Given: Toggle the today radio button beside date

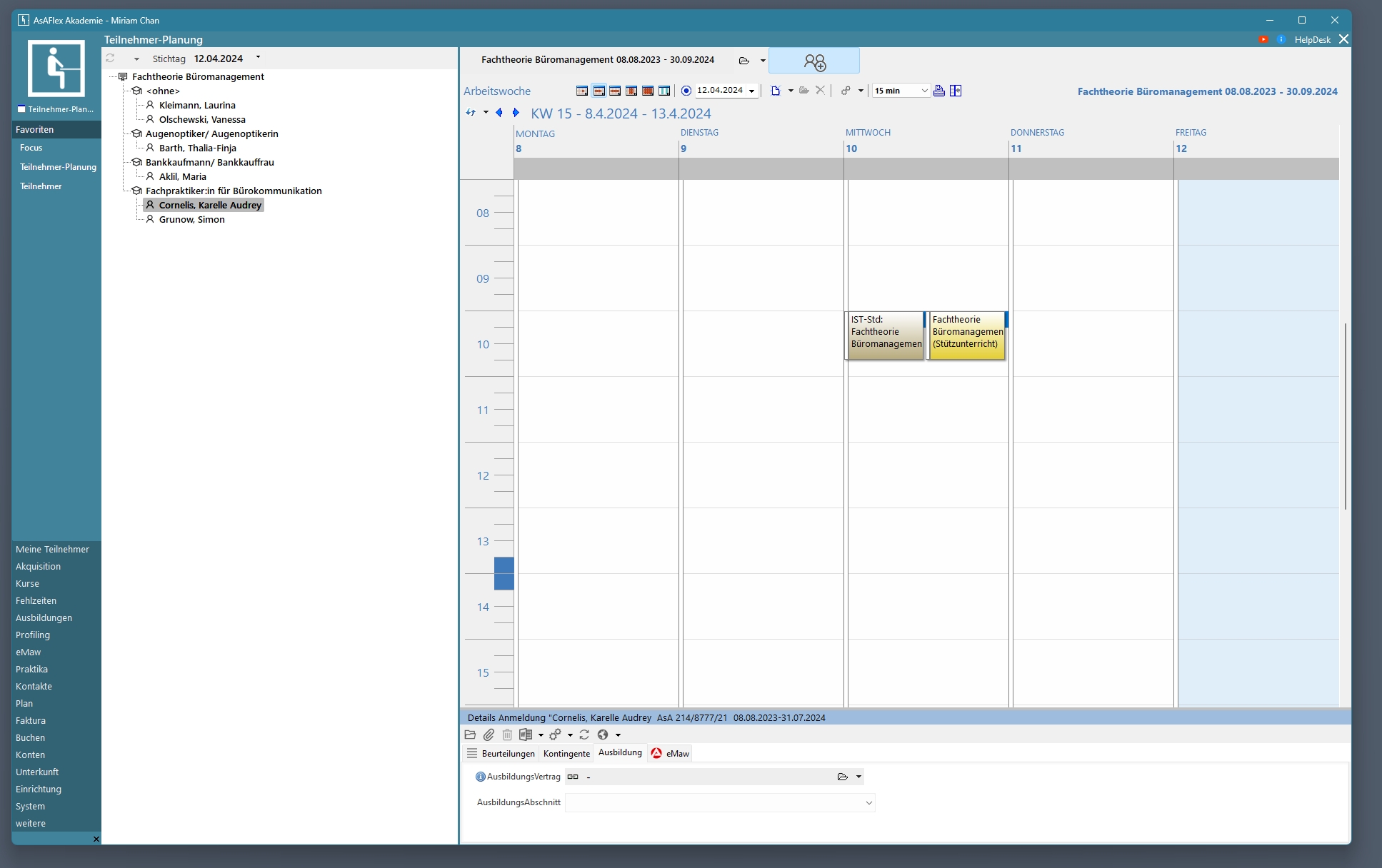Looking at the screenshot, I should tap(686, 91).
